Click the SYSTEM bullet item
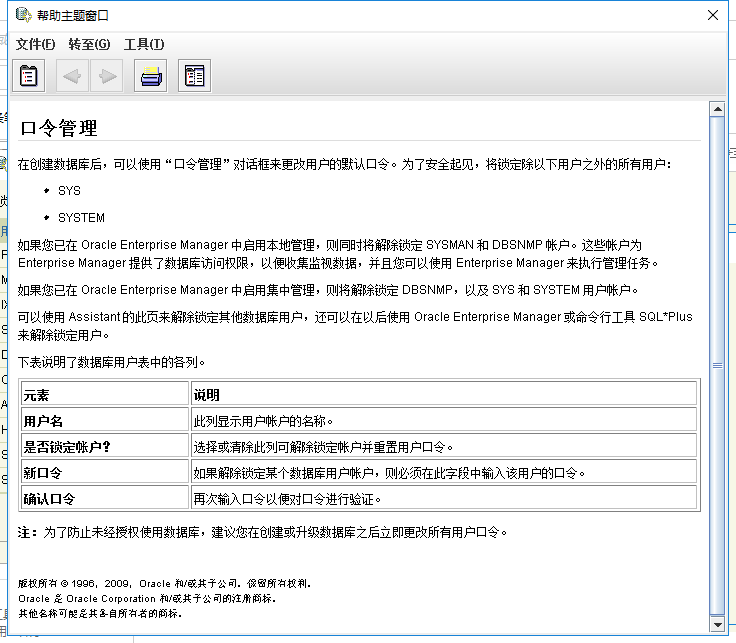Viewport: 736px width, 643px height. click(81, 218)
